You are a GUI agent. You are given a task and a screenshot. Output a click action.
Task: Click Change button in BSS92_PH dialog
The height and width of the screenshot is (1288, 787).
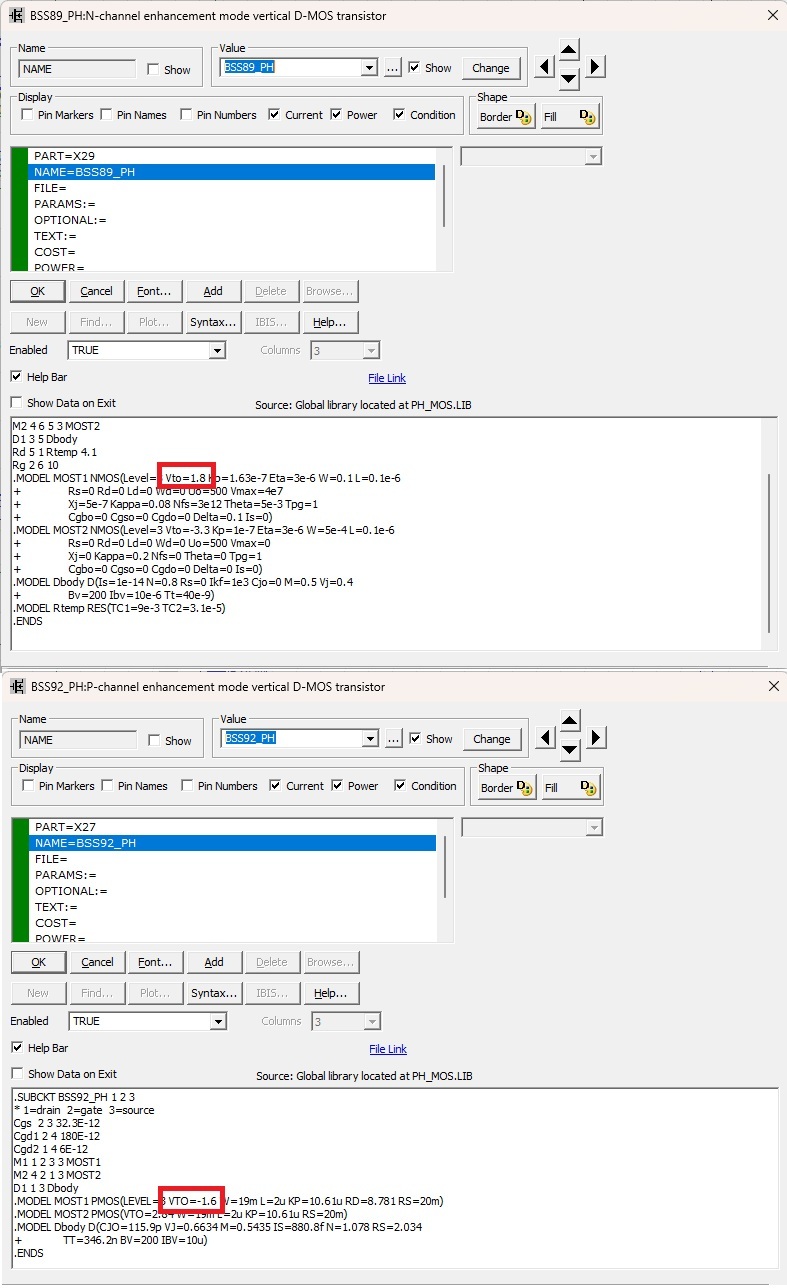[492, 739]
